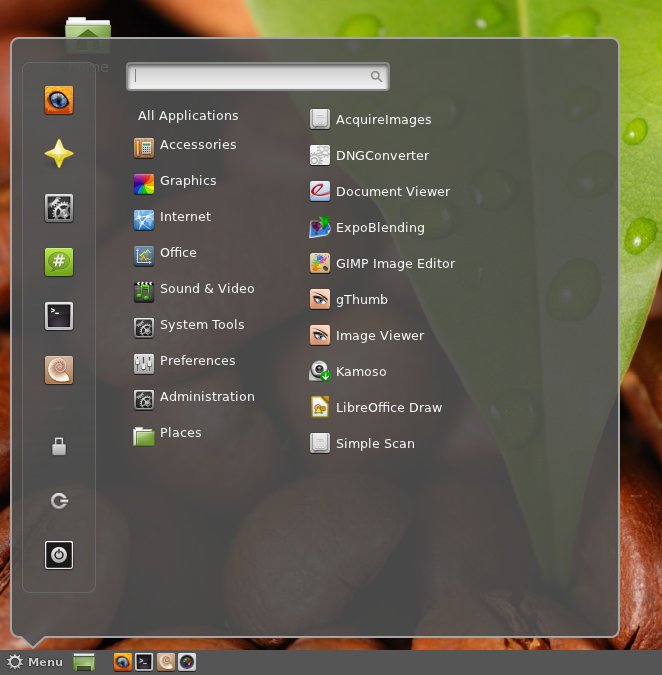Click the Internet category icon
Viewport: 662px width, 675px height.
[144, 220]
